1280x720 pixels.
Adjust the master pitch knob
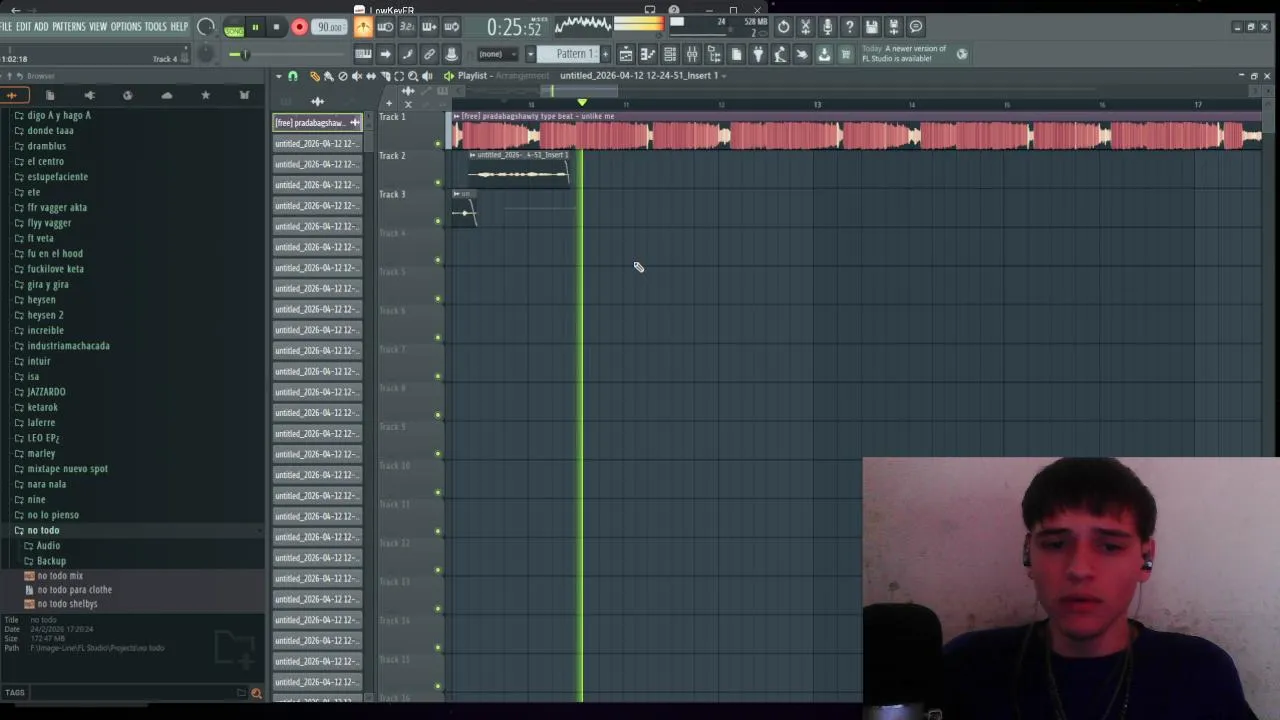[205, 54]
